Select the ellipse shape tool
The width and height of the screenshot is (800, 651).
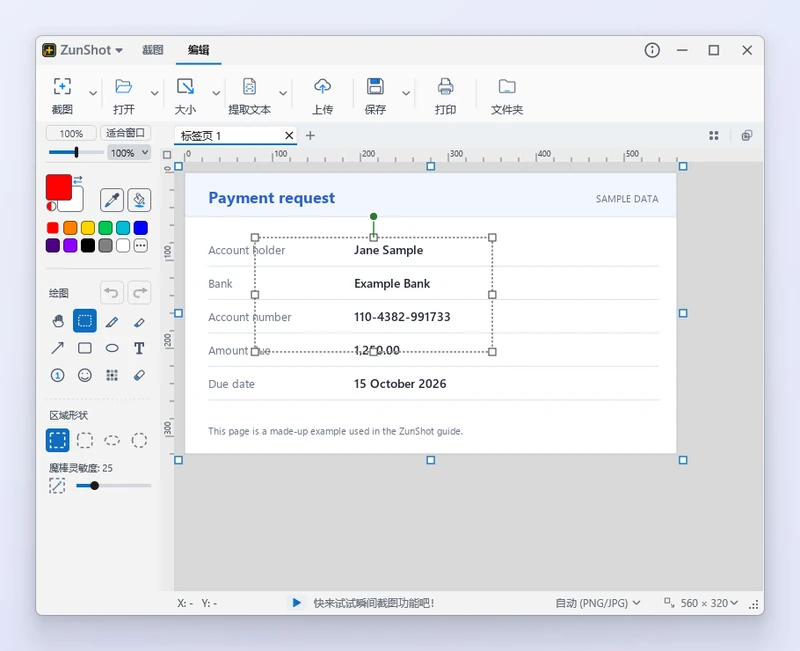pyautogui.click(x=112, y=348)
